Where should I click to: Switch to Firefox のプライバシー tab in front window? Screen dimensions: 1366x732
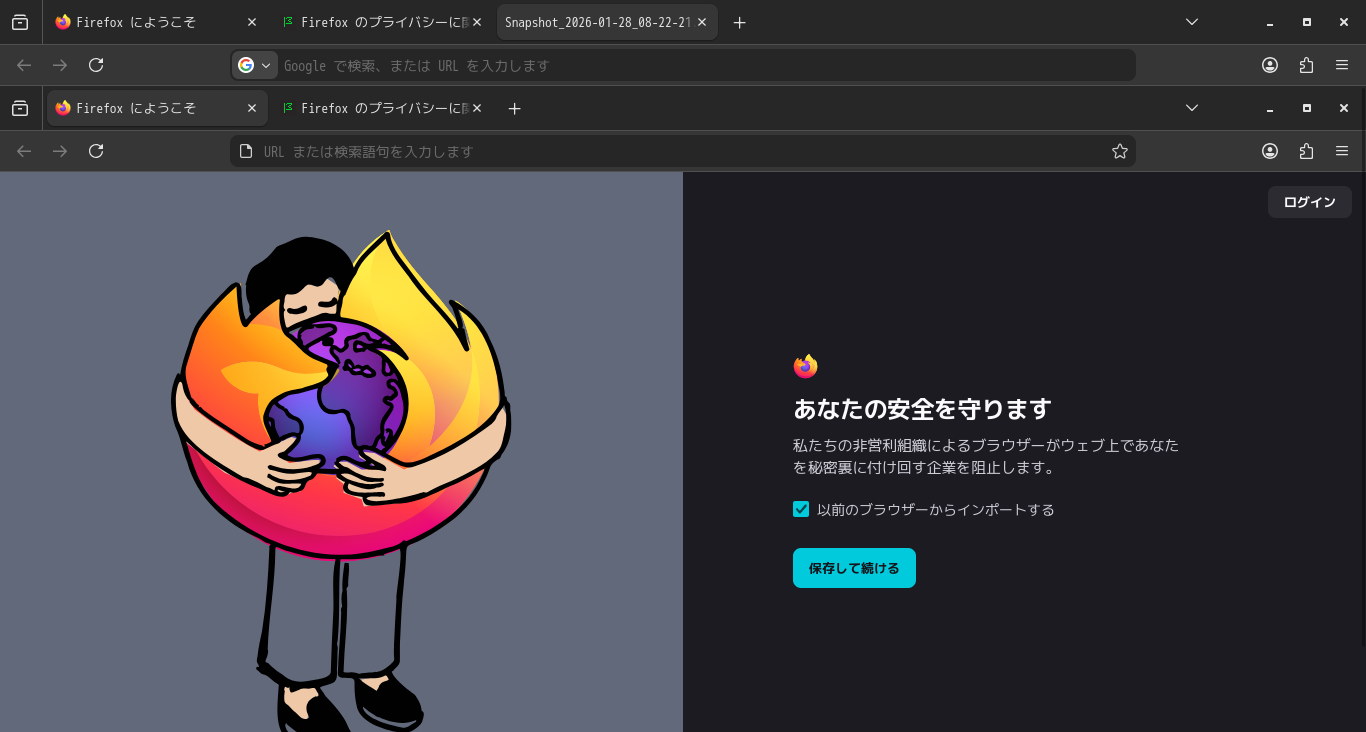click(382, 108)
